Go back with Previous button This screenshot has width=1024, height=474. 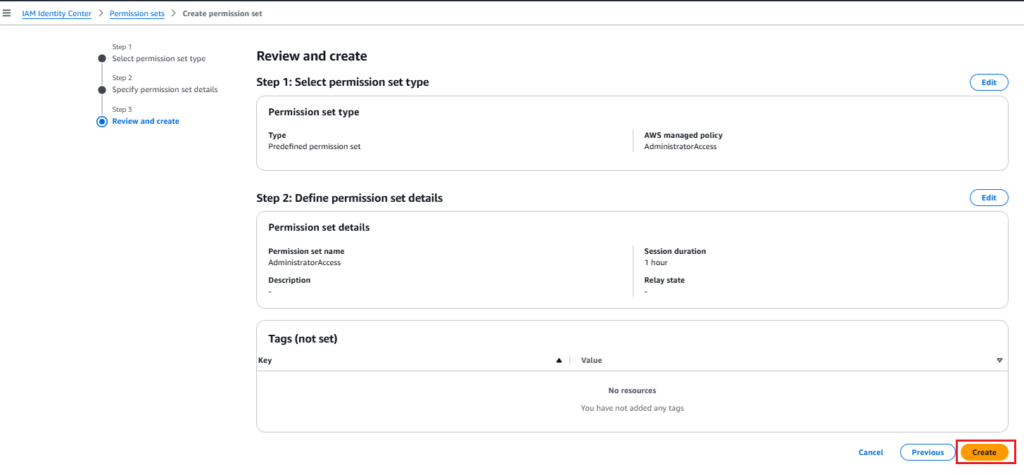pos(927,452)
